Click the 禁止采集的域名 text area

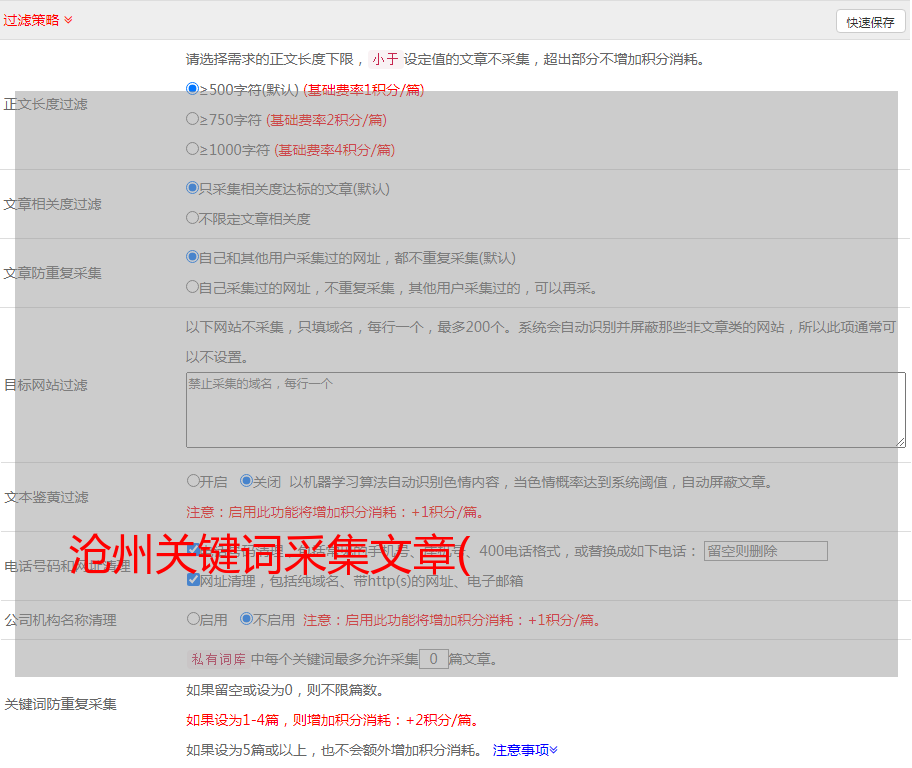[545, 410]
